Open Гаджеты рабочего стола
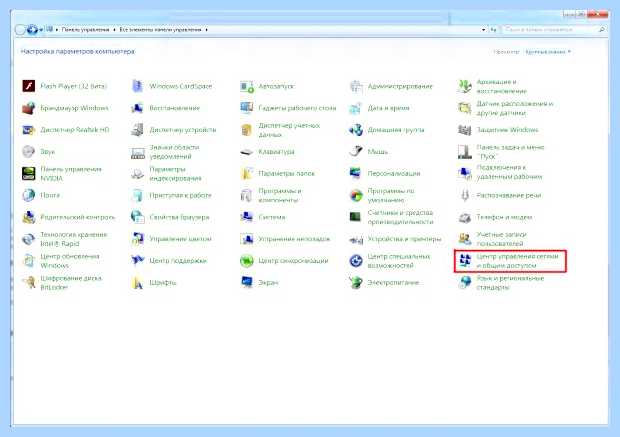Screen dimensions: 620x437 pos(288,108)
